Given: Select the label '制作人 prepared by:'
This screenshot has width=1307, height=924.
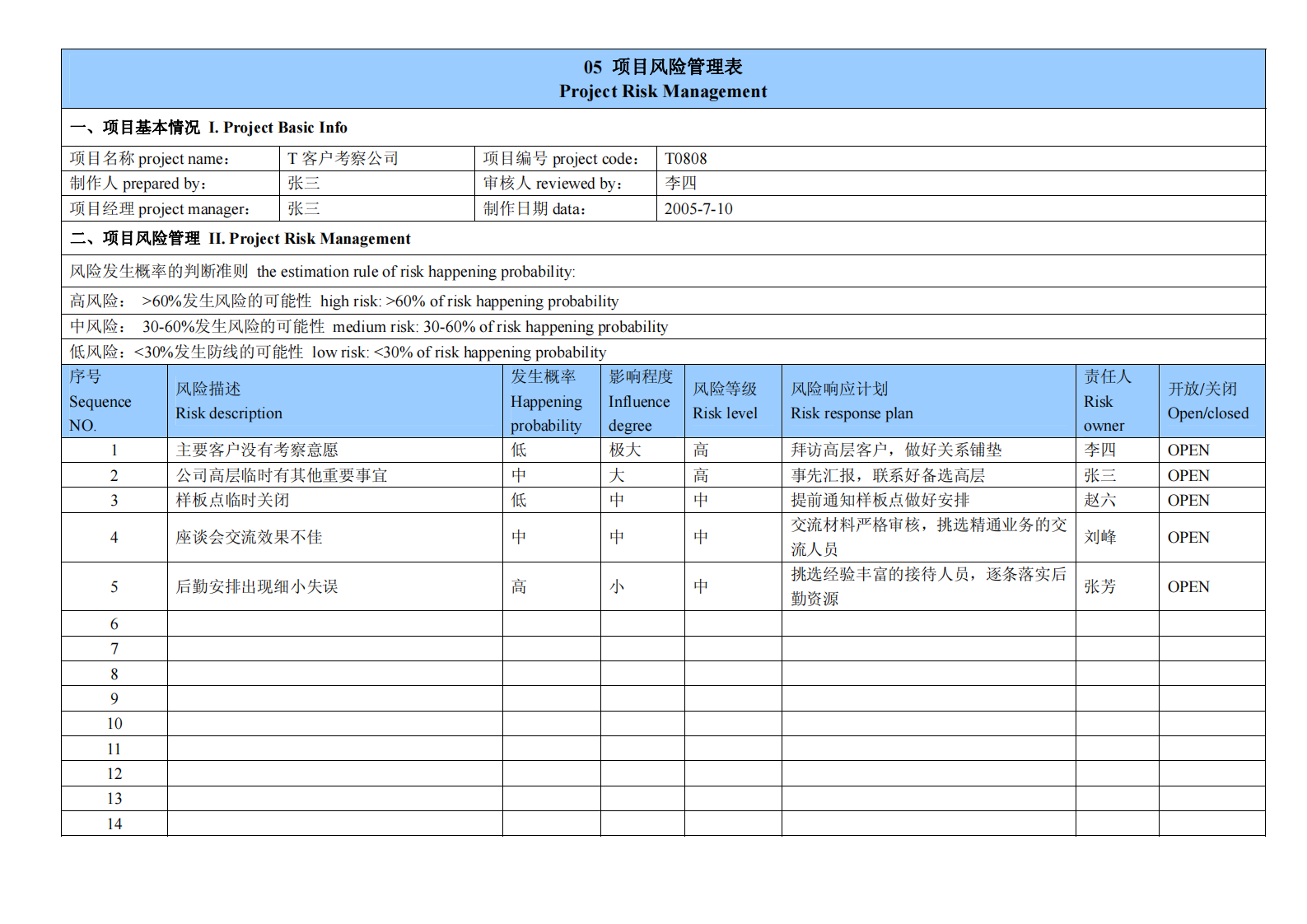Looking at the screenshot, I should [138, 184].
